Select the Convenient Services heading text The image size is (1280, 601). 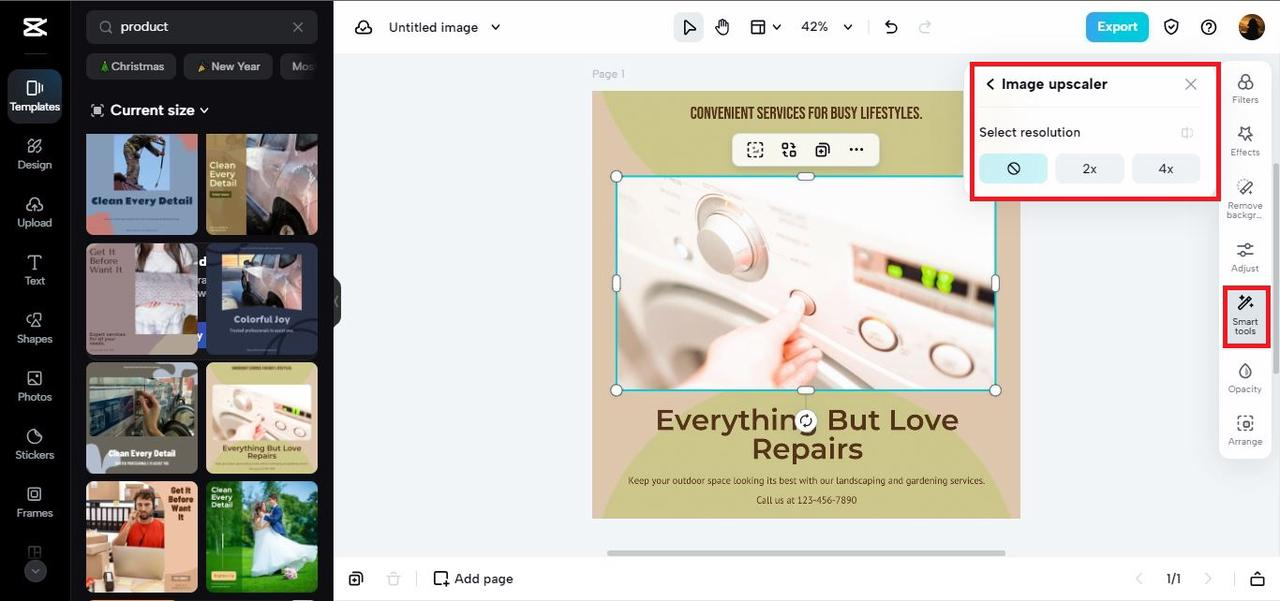[x=806, y=113]
